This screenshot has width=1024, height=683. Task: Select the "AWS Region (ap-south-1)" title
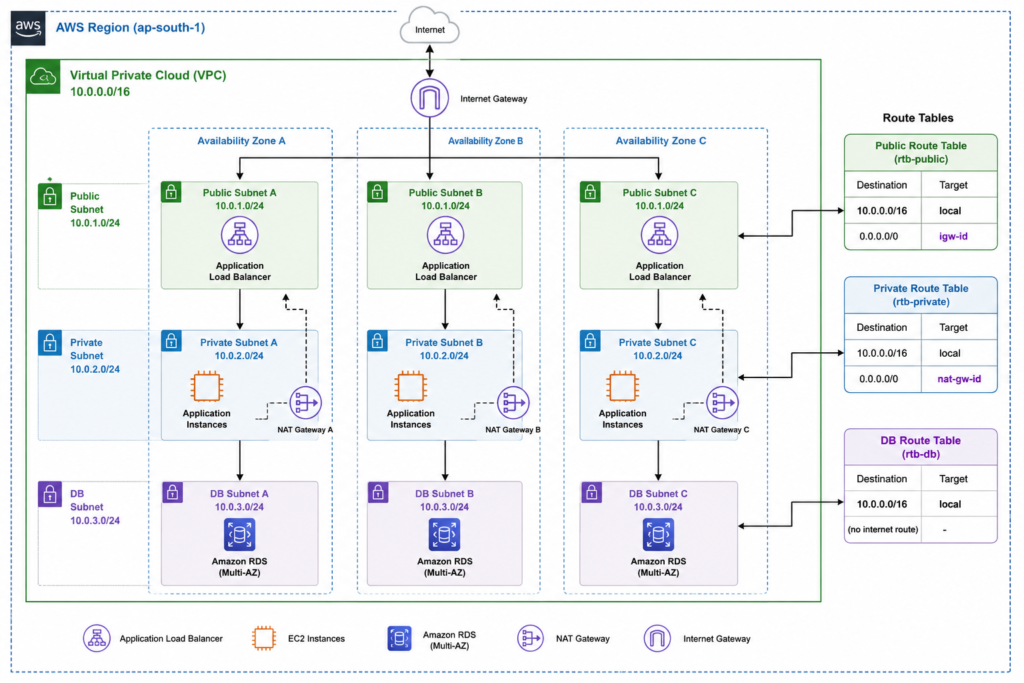click(131, 27)
